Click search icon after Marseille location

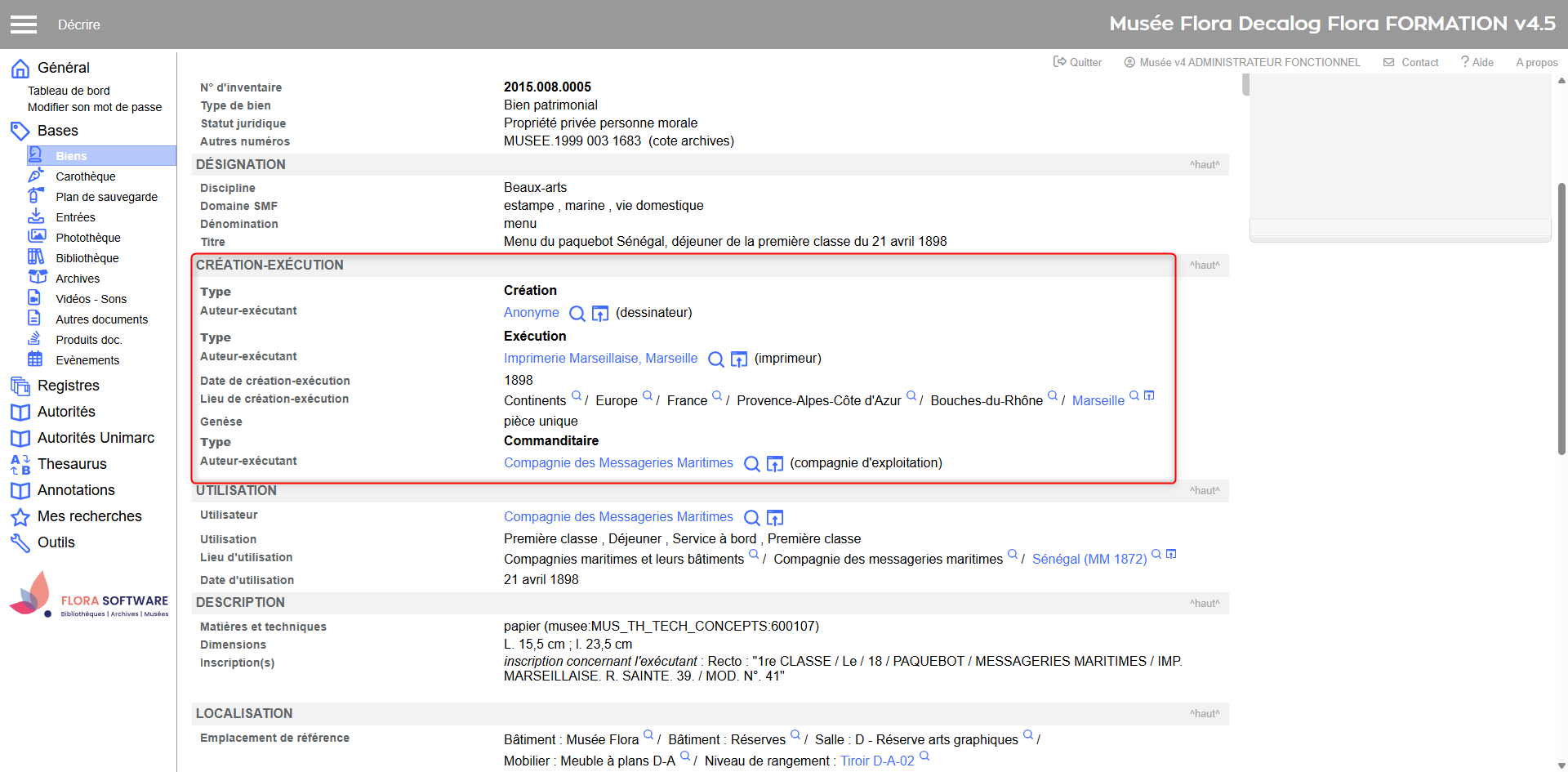tap(1134, 396)
